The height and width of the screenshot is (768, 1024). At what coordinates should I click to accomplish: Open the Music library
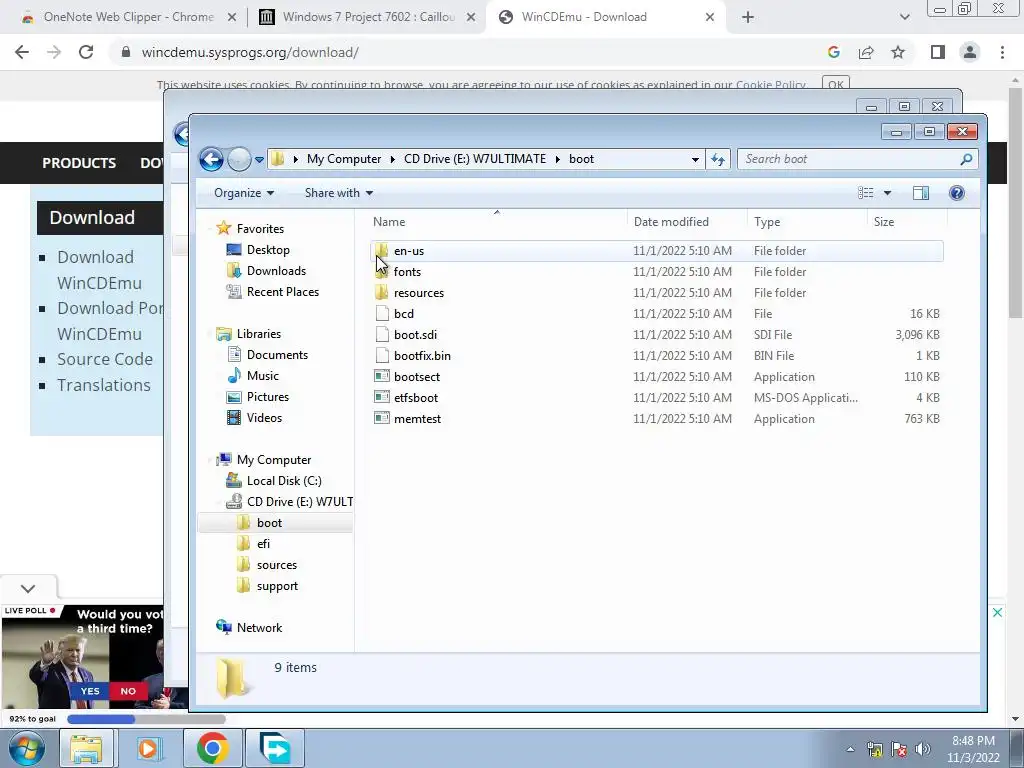(263, 376)
